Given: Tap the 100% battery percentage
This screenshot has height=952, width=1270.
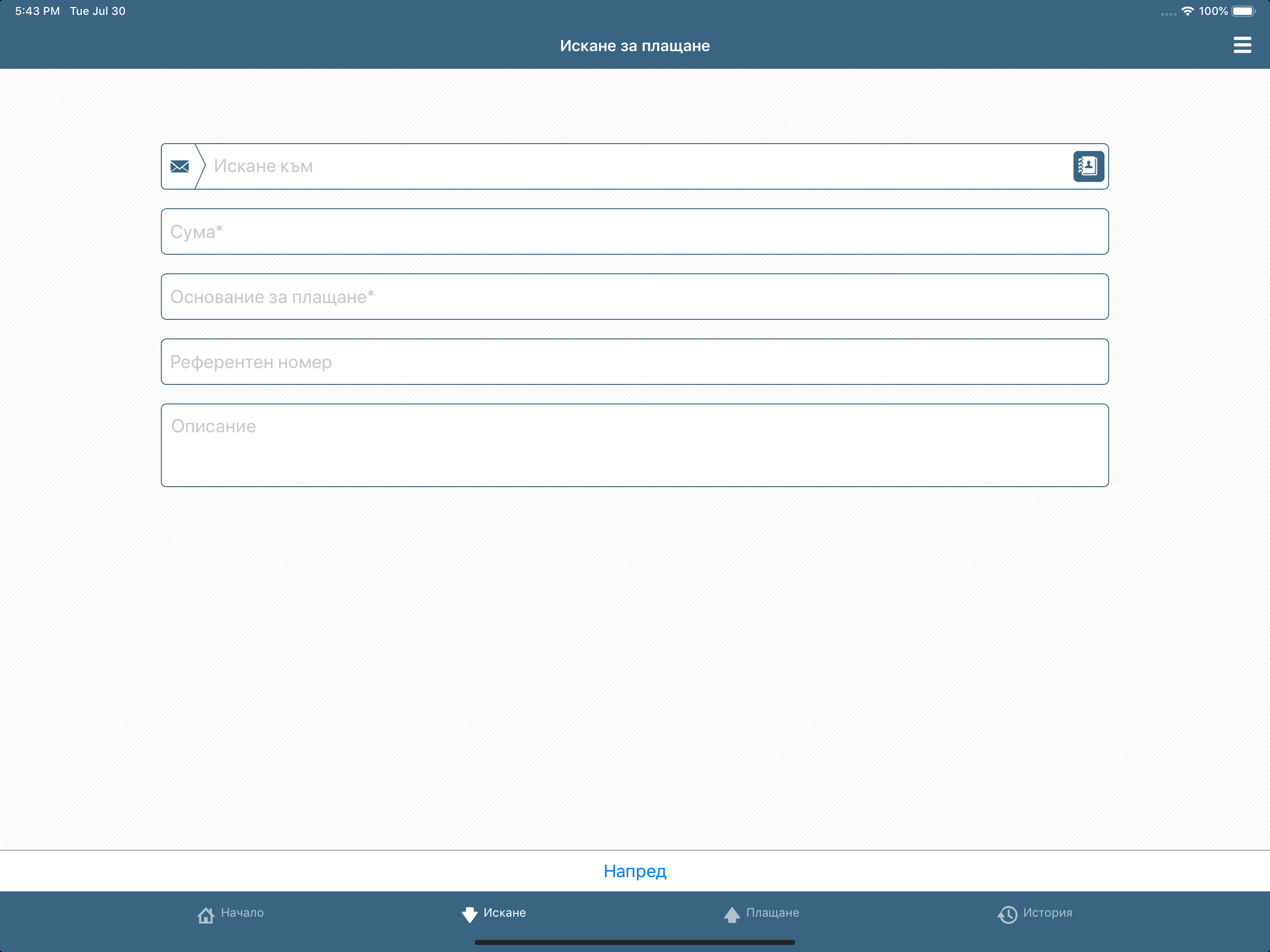Looking at the screenshot, I should (x=1213, y=11).
